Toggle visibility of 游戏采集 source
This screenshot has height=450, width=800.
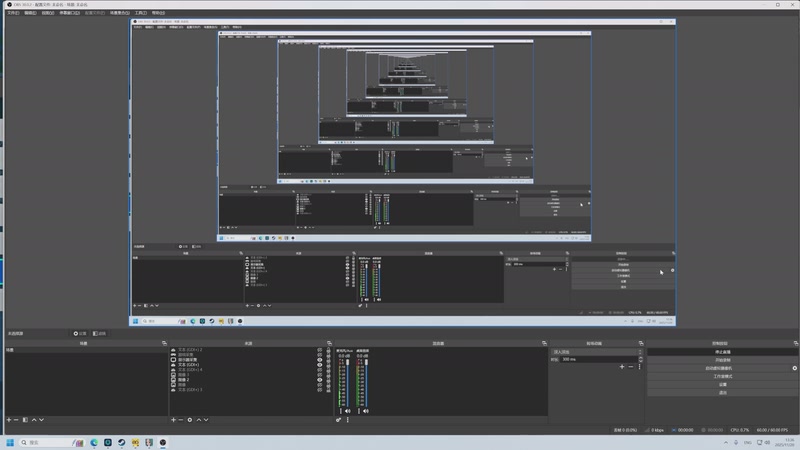(x=319, y=355)
